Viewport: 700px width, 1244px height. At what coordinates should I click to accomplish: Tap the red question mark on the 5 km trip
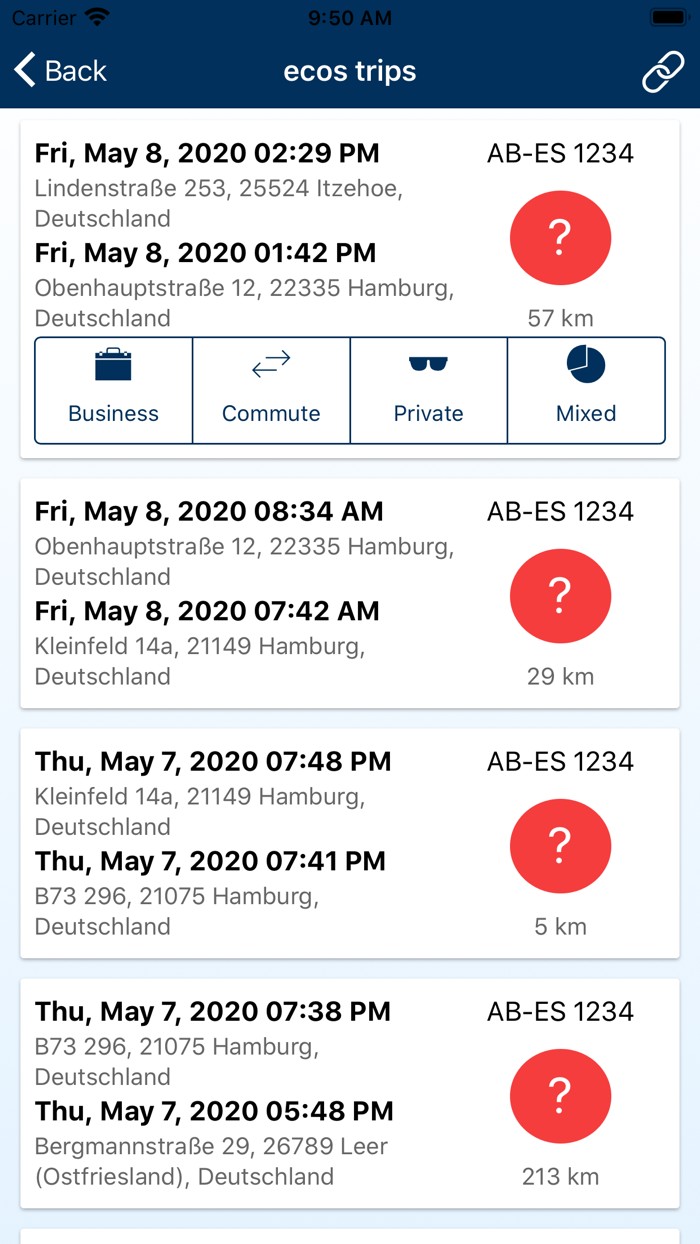560,846
